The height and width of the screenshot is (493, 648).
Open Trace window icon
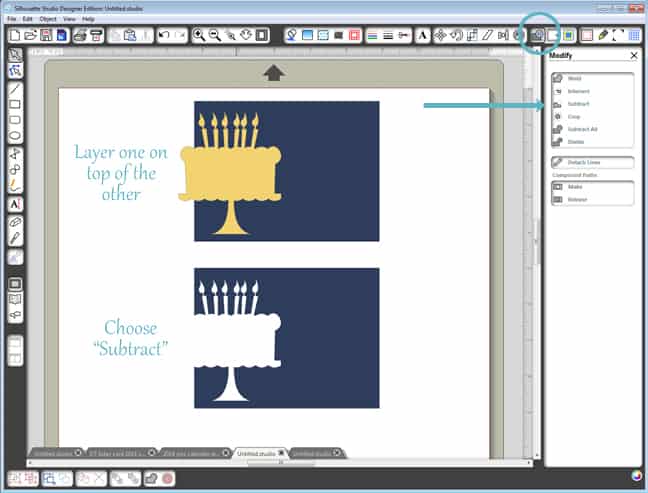tap(569, 36)
